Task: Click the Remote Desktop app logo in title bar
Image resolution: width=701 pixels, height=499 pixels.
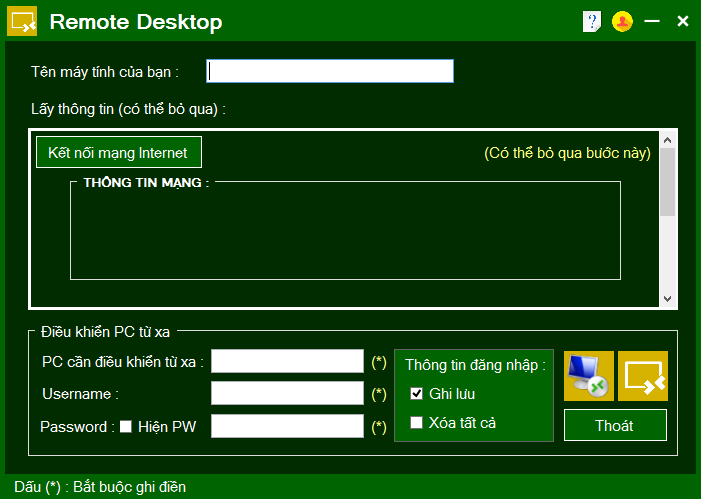Action: pyautogui.click(x=23, y=21)
